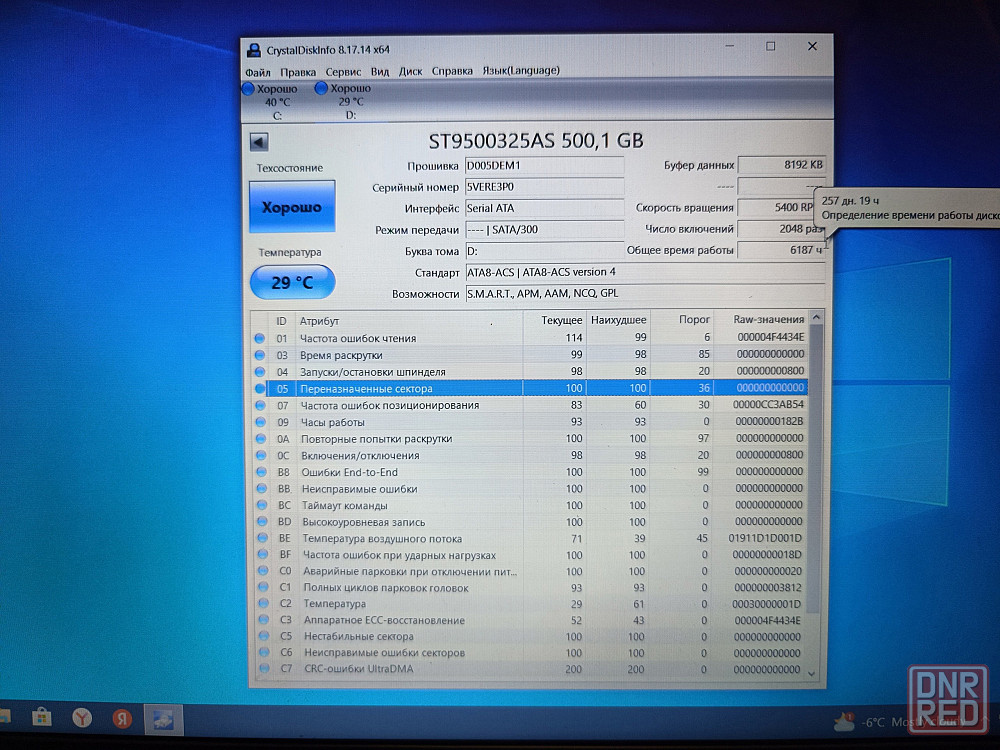The image size is (1000, 750).
Task: Select the Температура воздушного потока row
Action: tap(530, 538)
